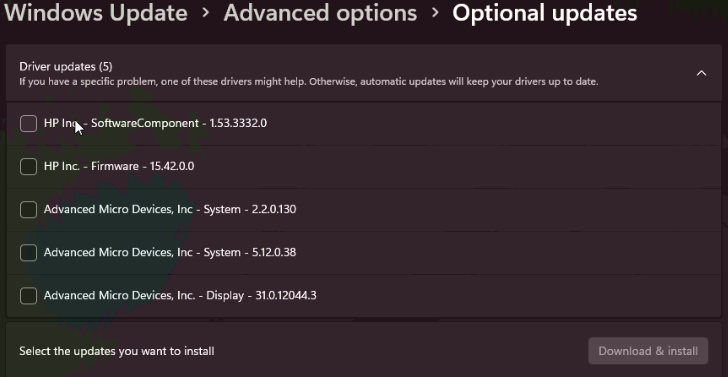Image resolution: width=728 pixels, height=377 pixels.
Task: Mark the AMD Display 31.0.12044.3 checkbox
Action: pos(28,295)
